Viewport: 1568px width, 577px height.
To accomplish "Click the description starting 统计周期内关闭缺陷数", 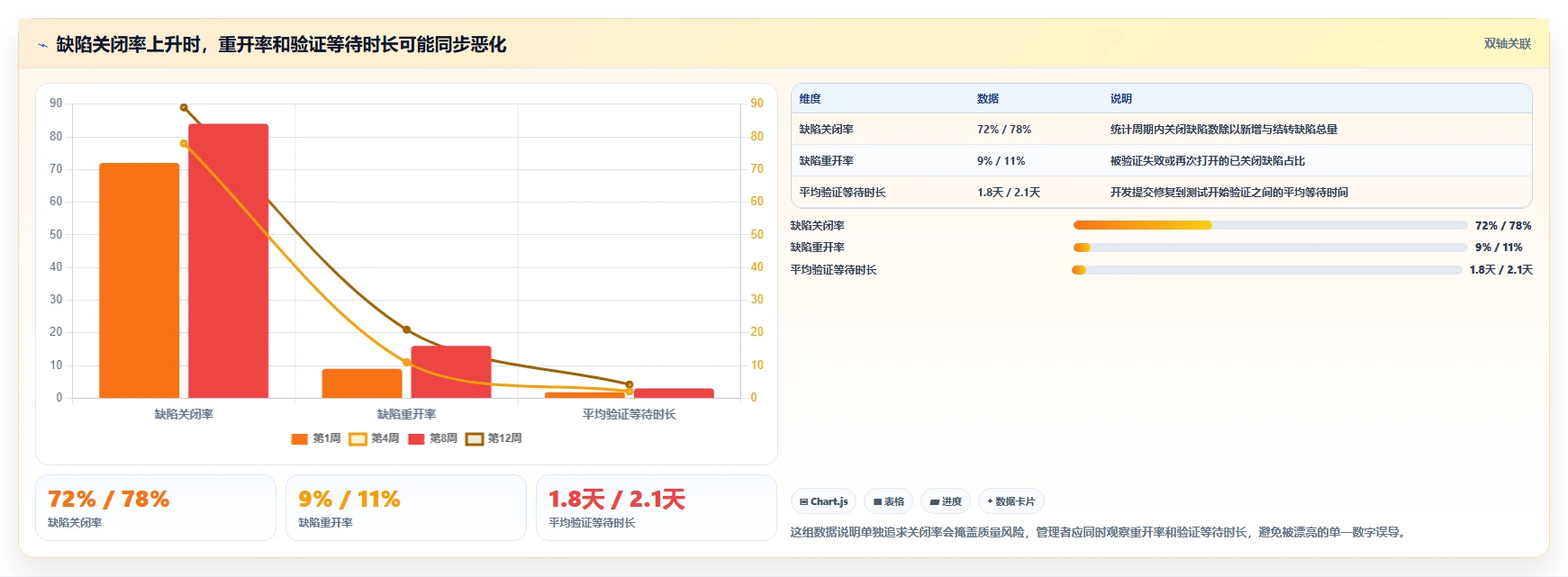I will click(1224, 130).
